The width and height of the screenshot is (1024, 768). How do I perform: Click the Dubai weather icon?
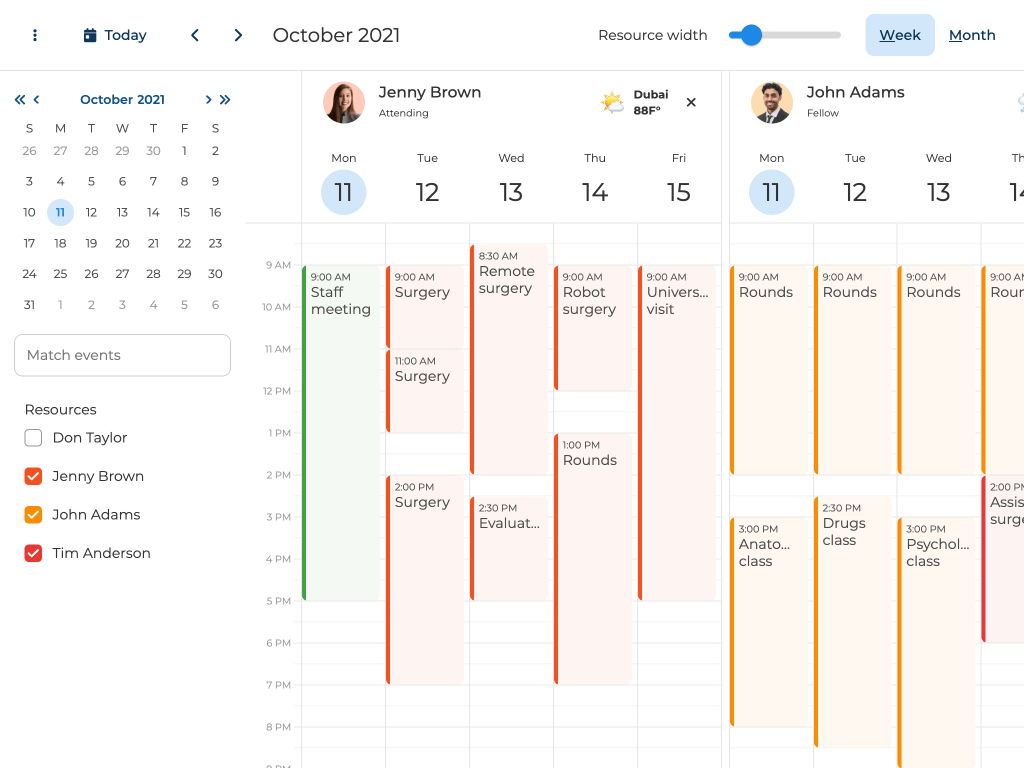pos(612,102)
